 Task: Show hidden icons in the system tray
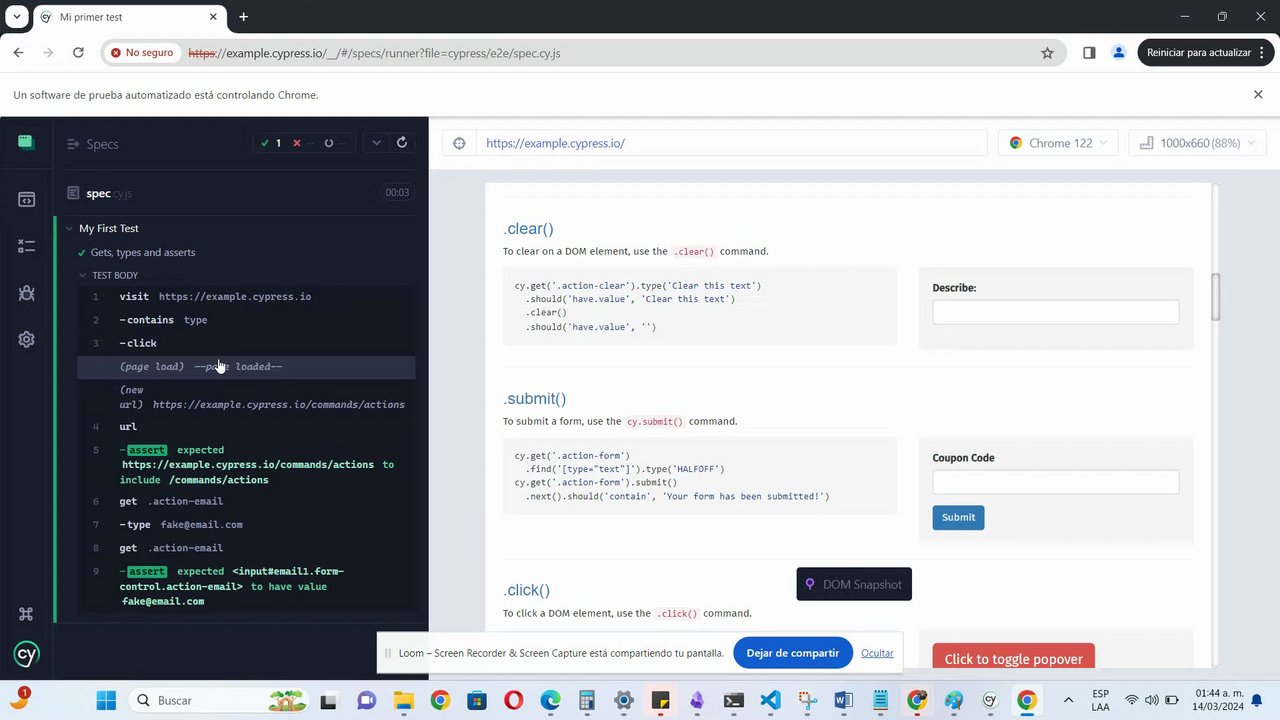click(x=1068, y=700)
